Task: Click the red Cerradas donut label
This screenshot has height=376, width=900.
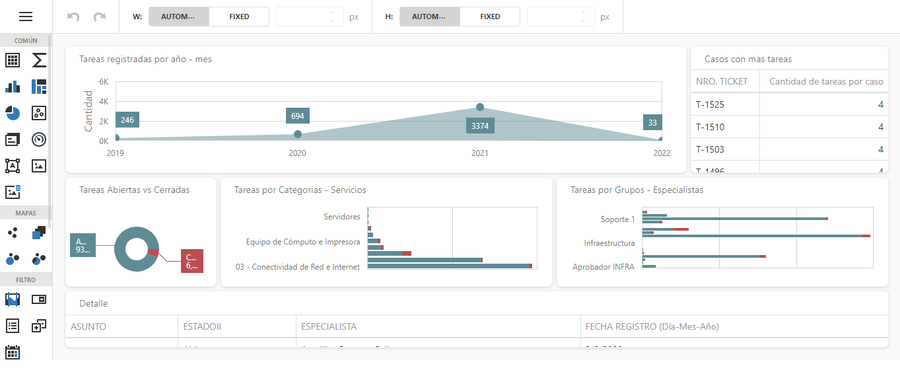Action: point(192,262)
